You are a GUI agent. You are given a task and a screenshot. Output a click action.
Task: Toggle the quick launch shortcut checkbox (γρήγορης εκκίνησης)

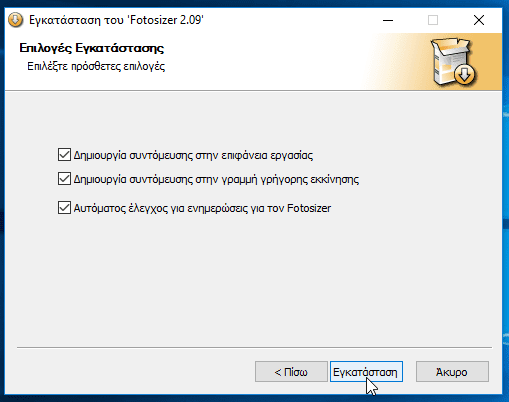[64, 179]
